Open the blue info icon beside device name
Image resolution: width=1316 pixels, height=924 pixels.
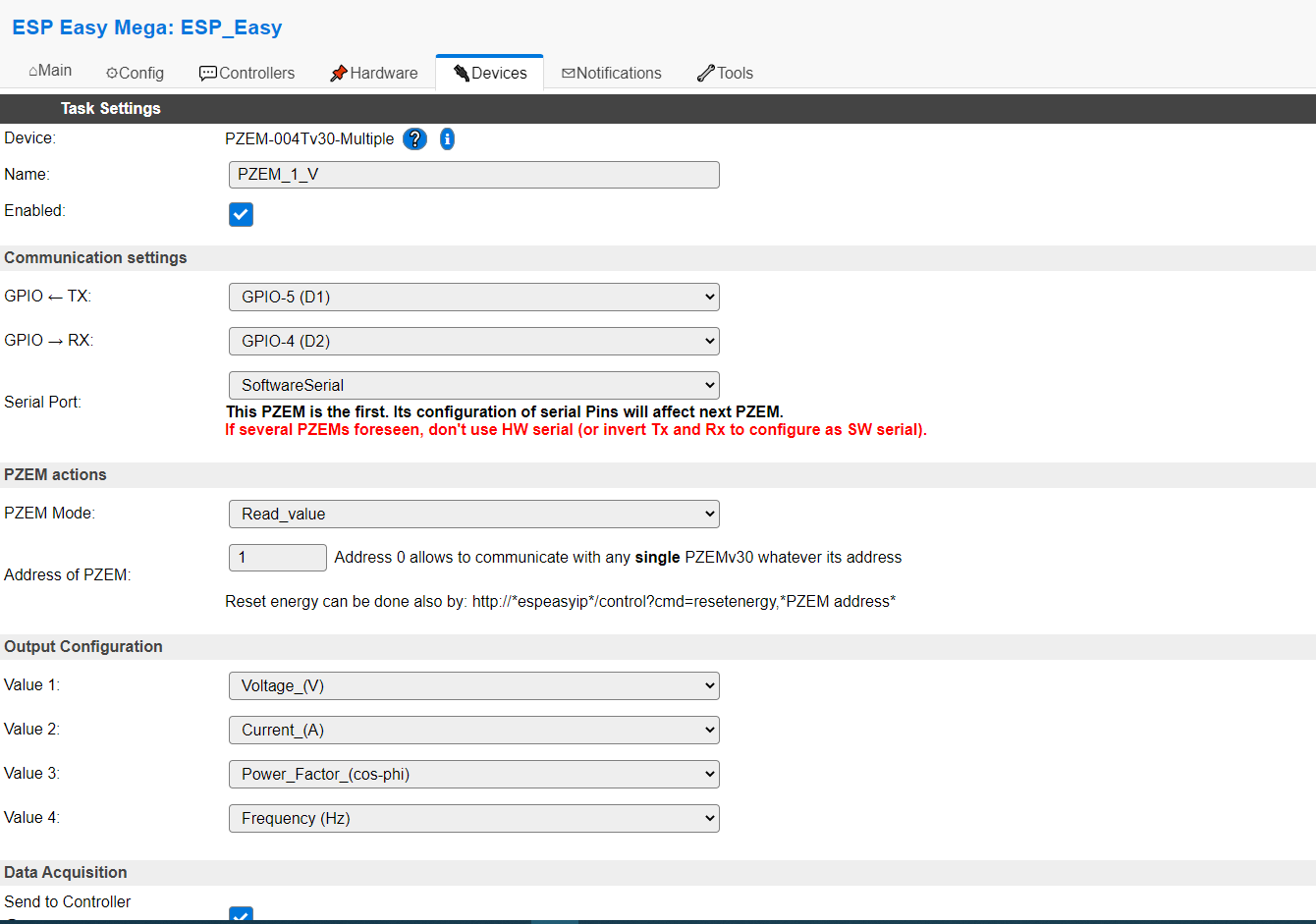click(447, 139)
